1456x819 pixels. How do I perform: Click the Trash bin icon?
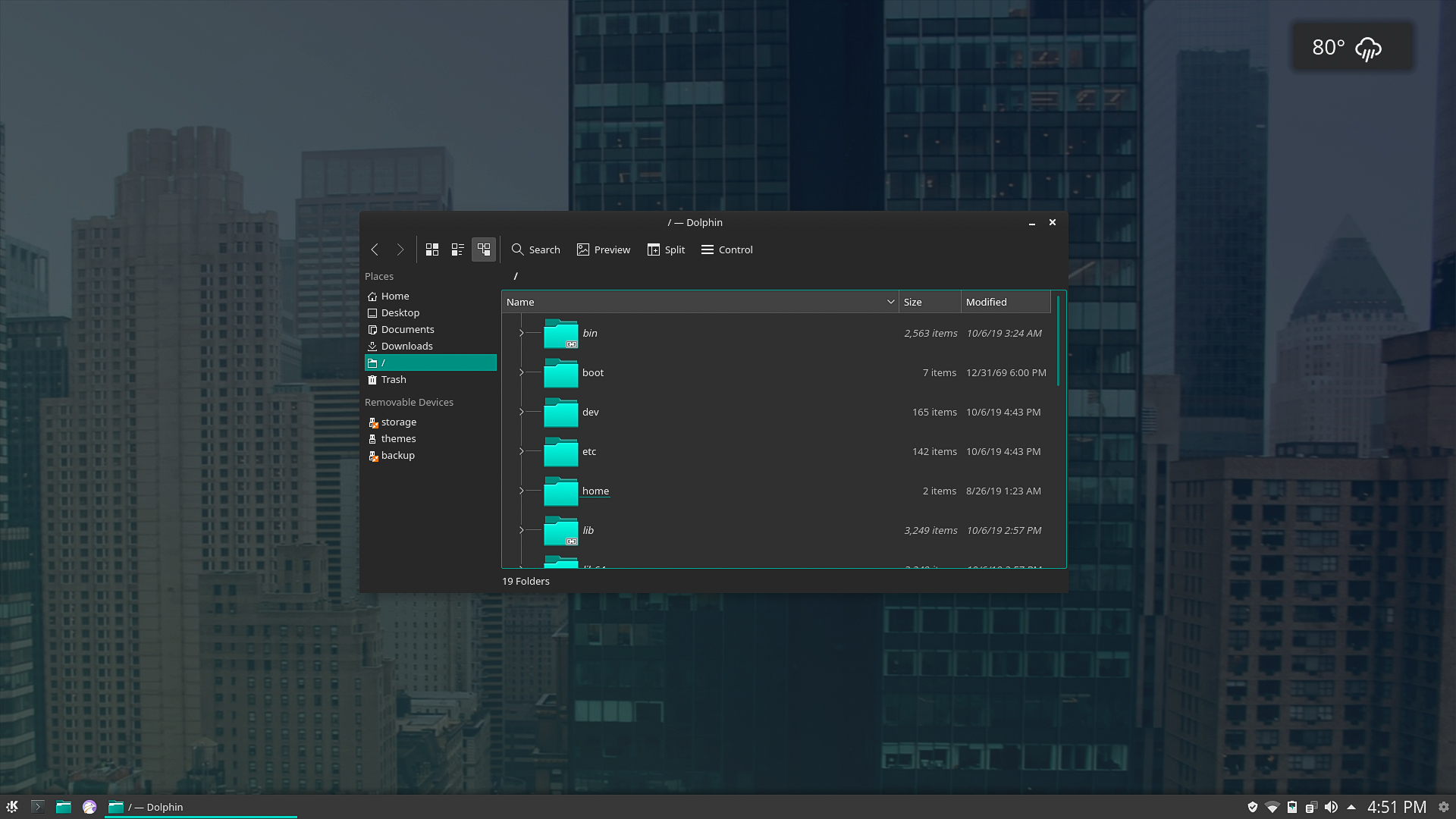(372, 380)
